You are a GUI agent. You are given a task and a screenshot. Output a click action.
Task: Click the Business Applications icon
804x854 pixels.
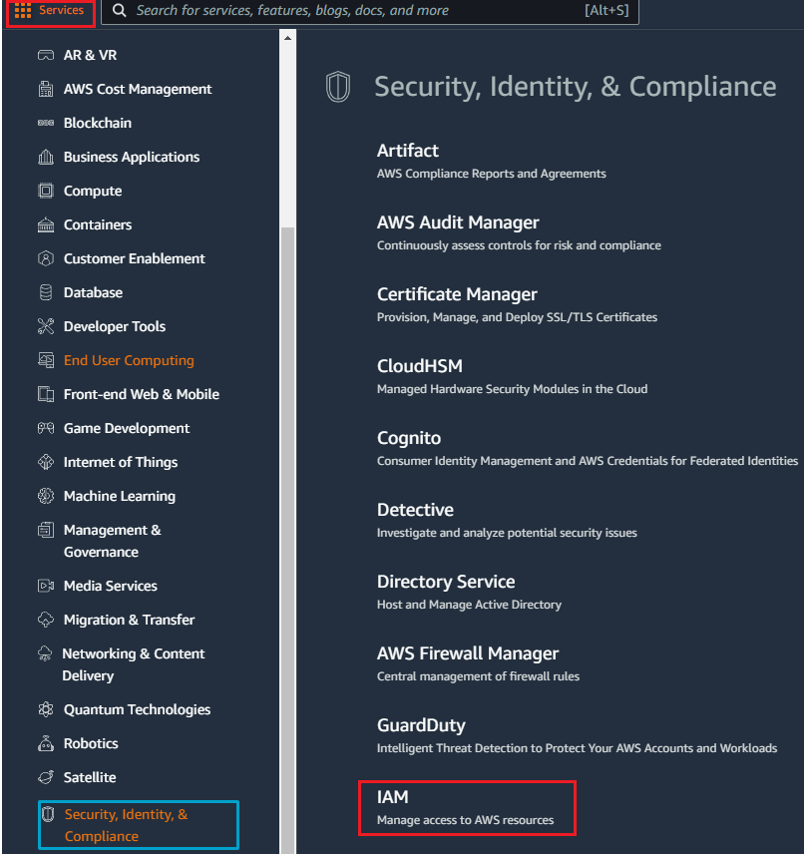pos(46,157)
